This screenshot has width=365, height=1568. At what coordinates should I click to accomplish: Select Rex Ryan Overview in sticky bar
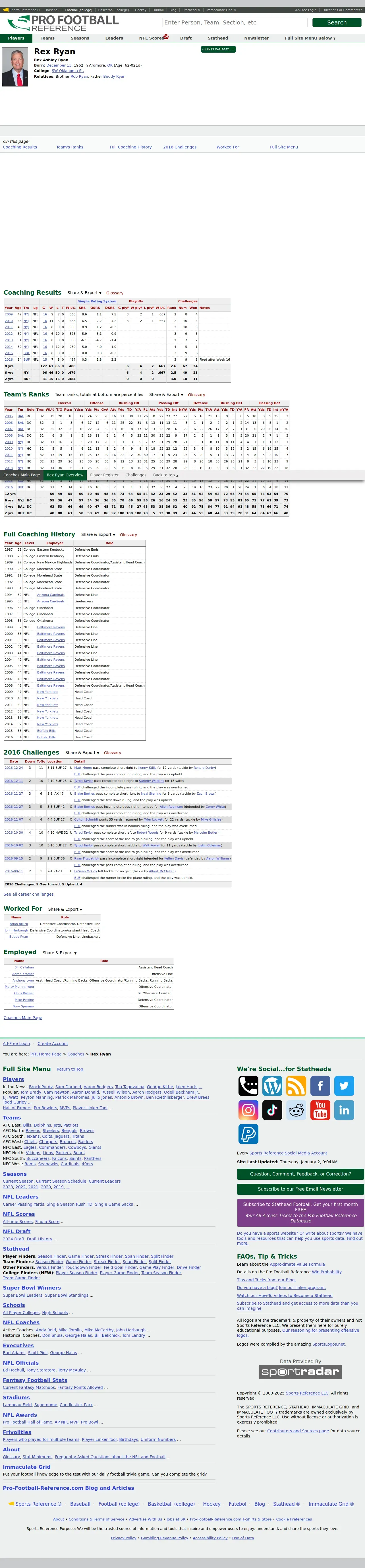tap(65, 475)
